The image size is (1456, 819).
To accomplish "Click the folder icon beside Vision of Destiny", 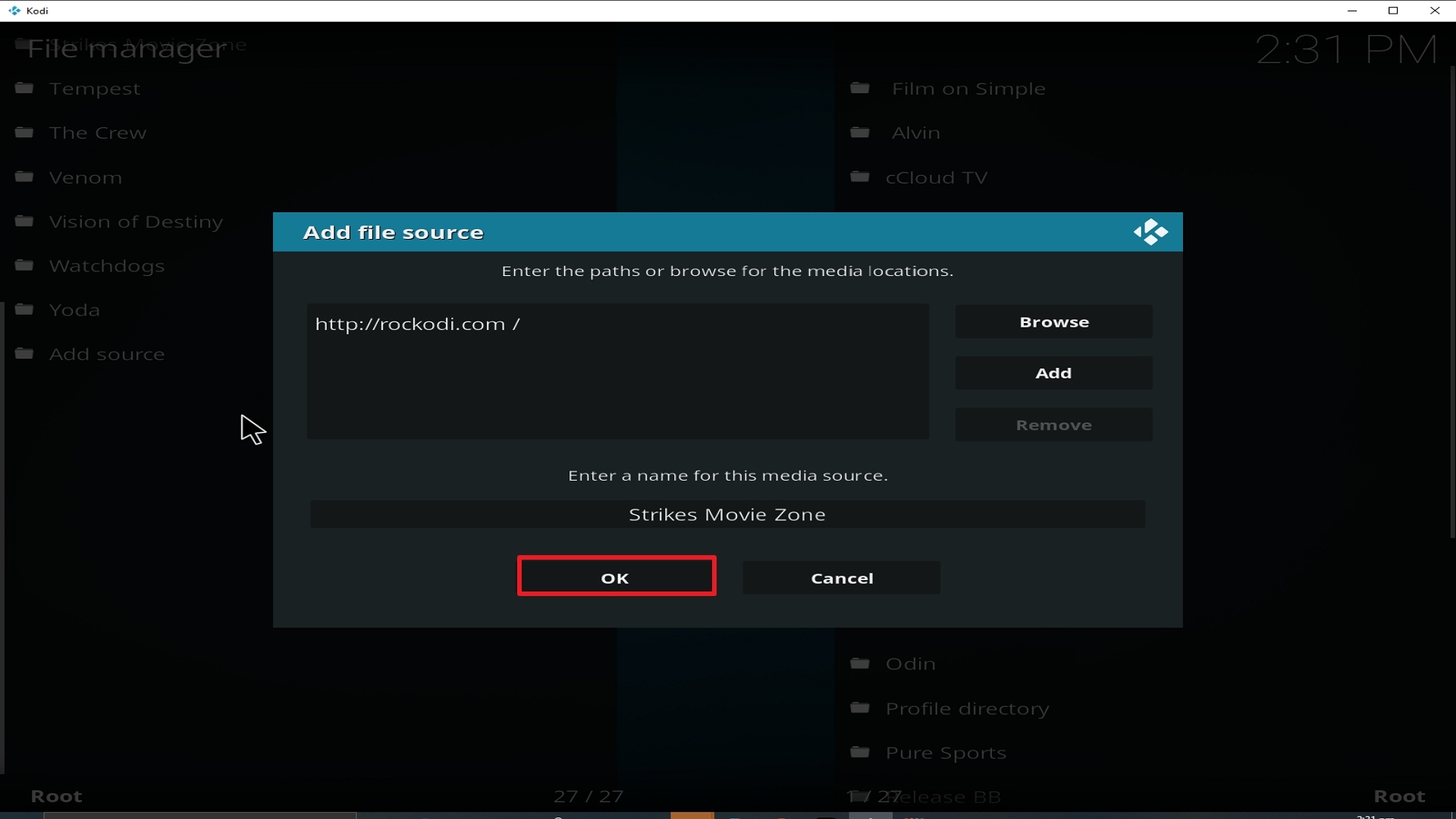I will (x=24, y=221).
